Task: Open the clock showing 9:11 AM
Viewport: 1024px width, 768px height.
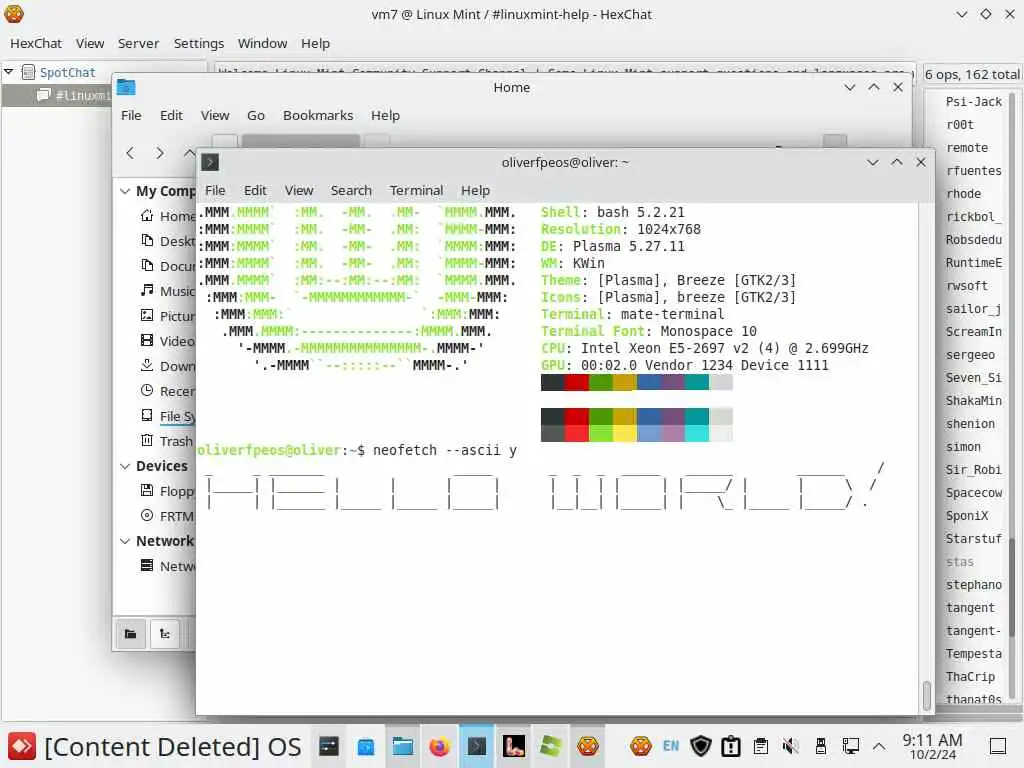Action: point(932,746)
